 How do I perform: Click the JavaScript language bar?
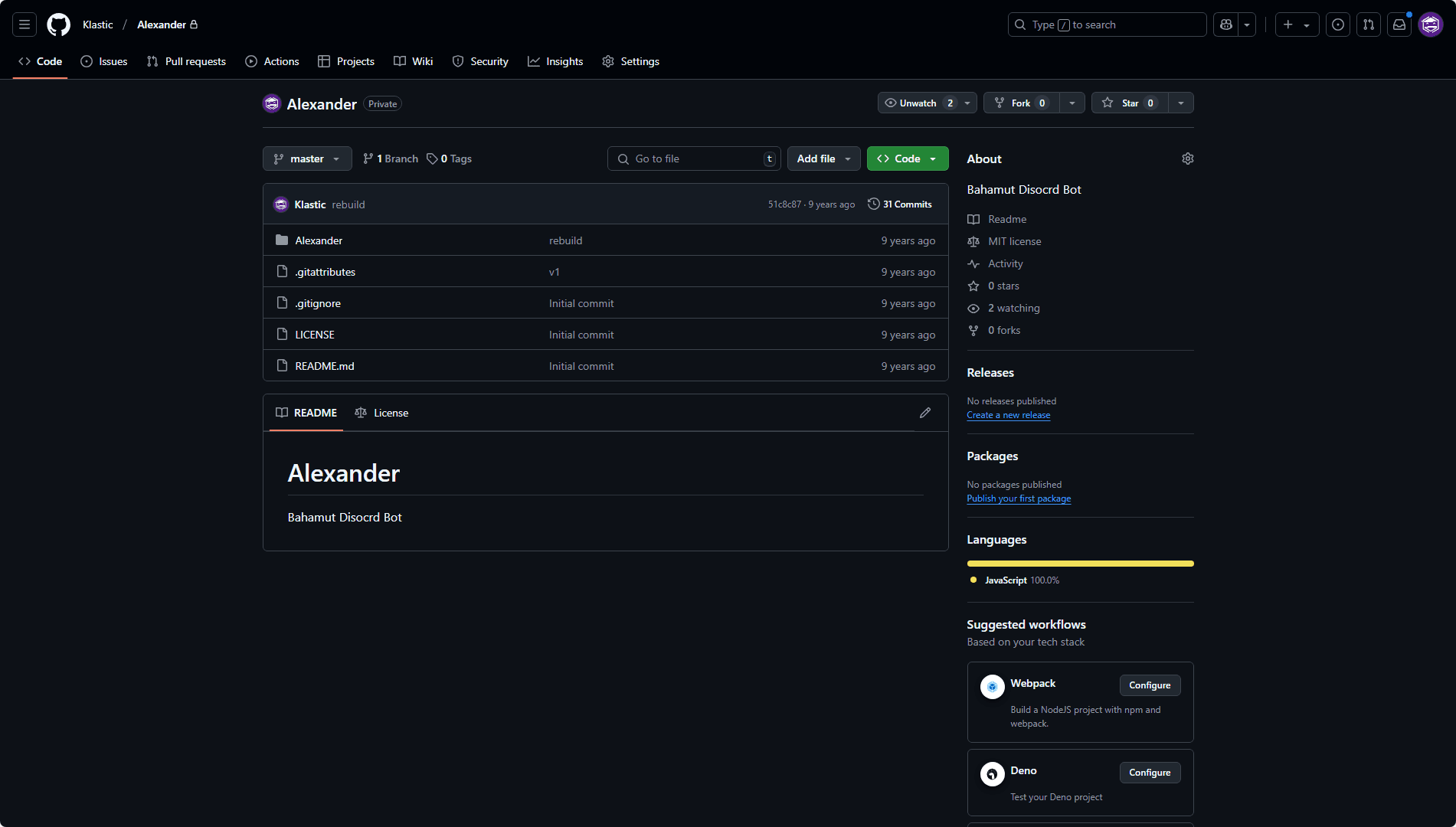1080,564
